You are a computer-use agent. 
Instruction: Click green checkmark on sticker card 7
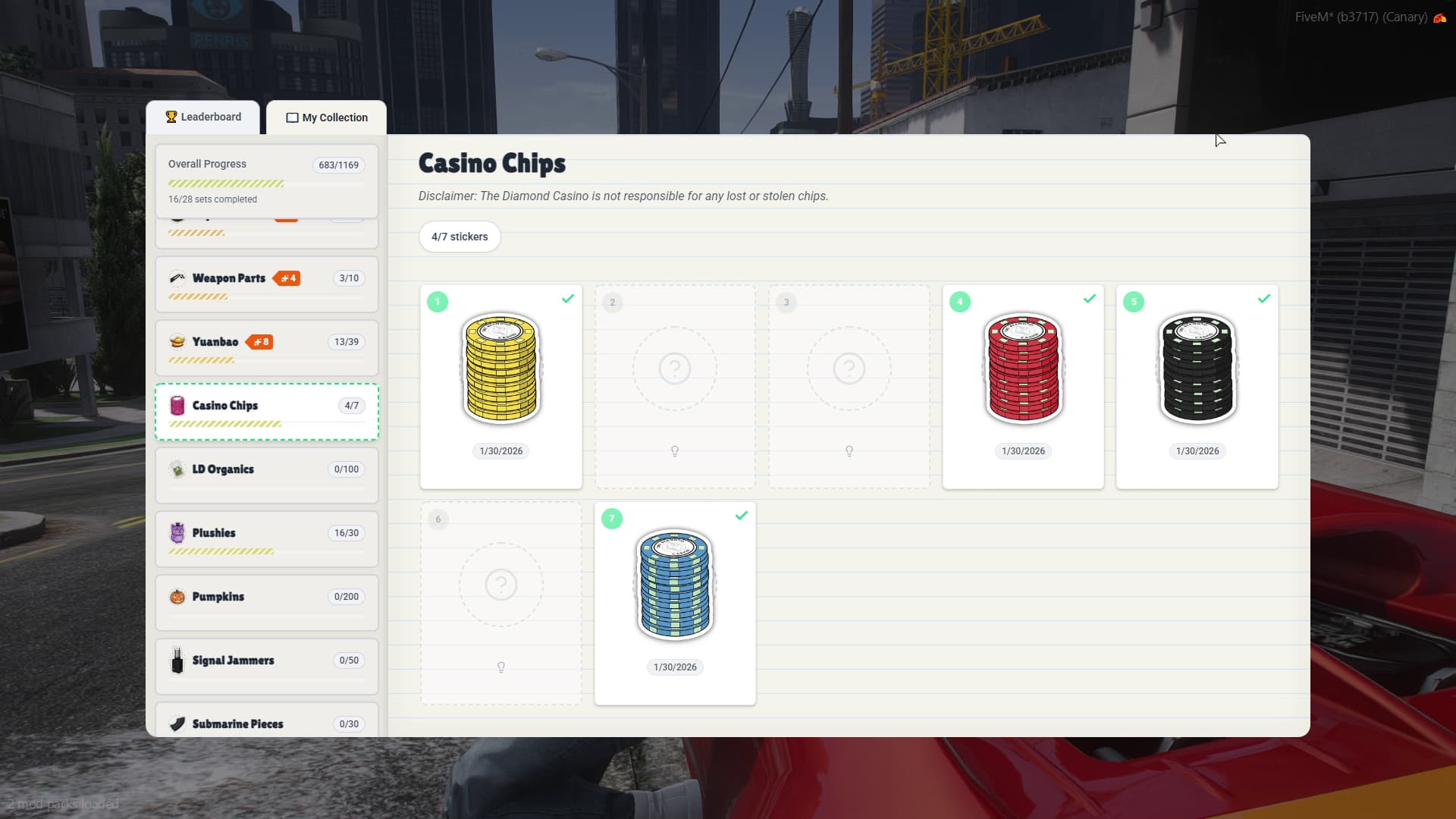742,516
